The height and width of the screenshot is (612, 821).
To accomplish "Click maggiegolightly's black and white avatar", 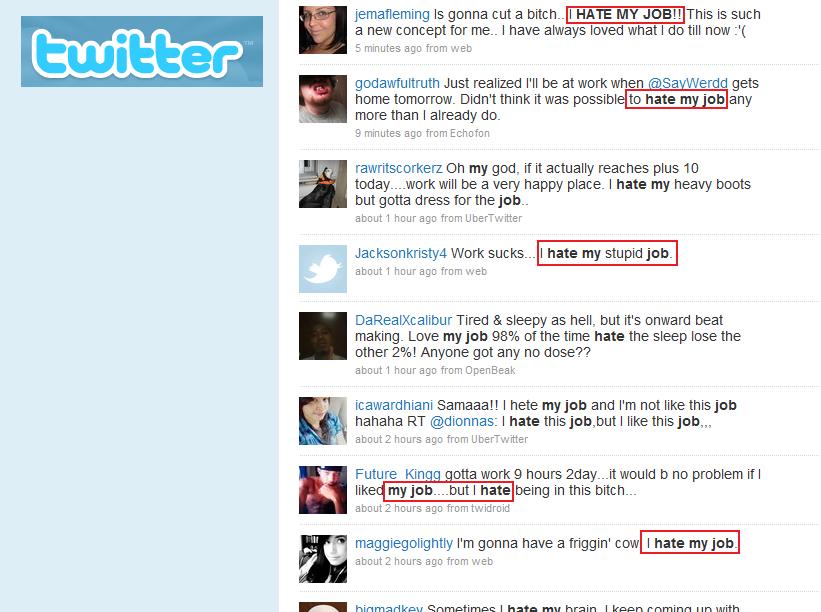I will point(323,559).
